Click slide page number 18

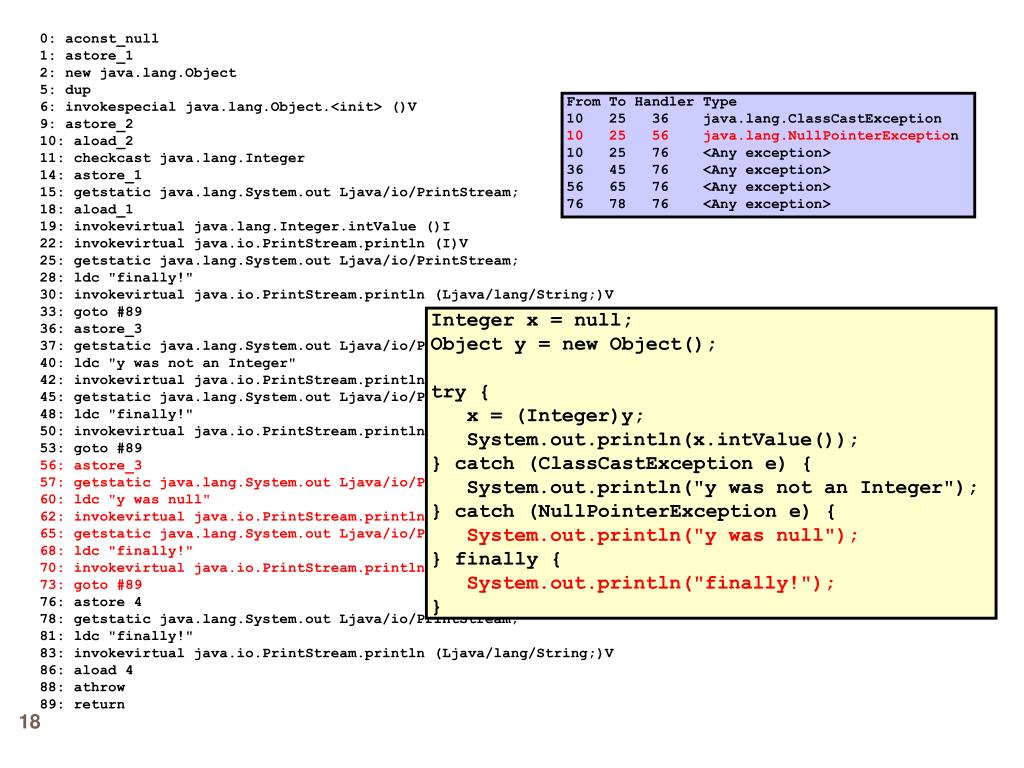(30, 722)
